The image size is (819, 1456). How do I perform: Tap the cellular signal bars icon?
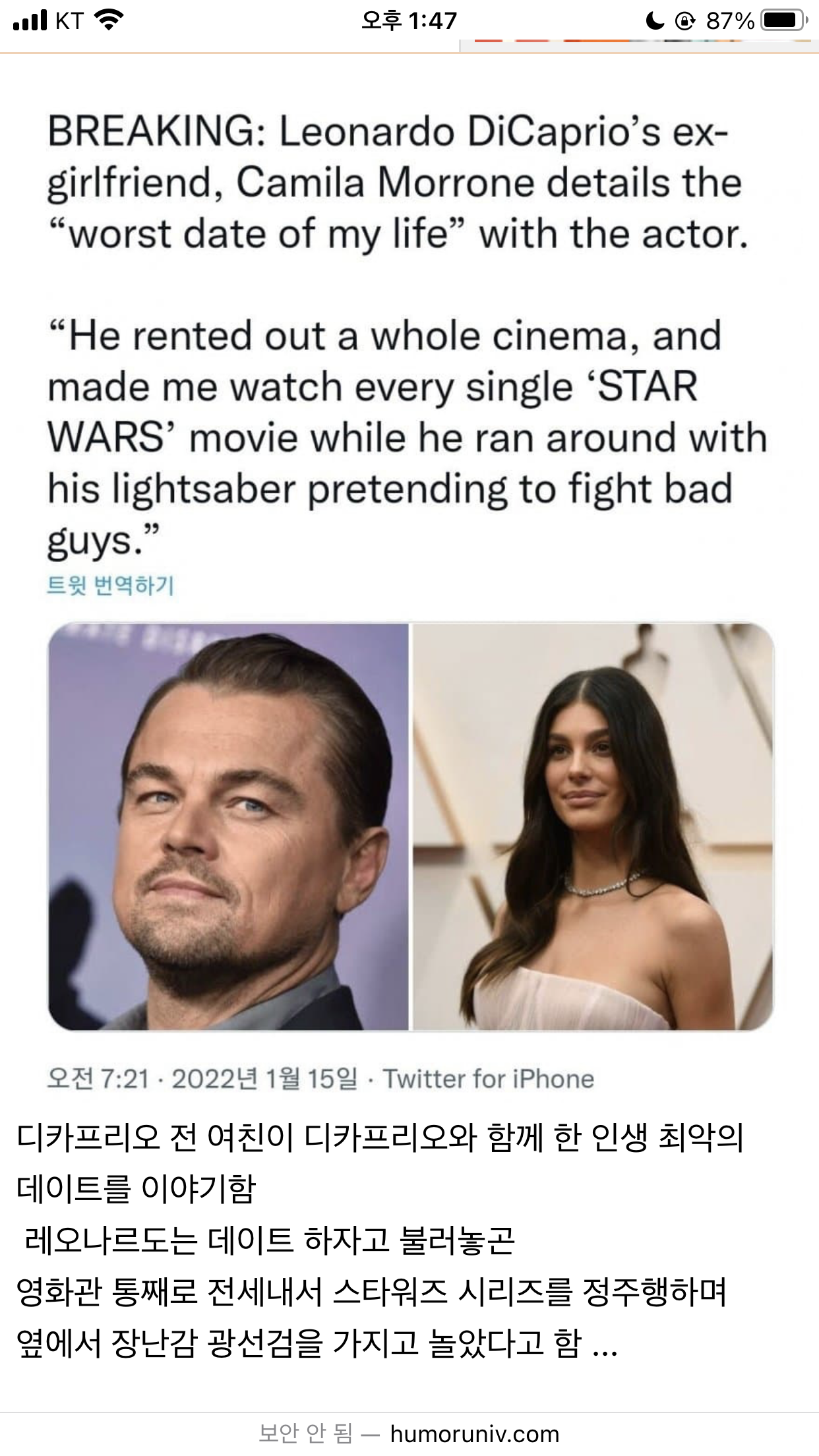[30, 21]
